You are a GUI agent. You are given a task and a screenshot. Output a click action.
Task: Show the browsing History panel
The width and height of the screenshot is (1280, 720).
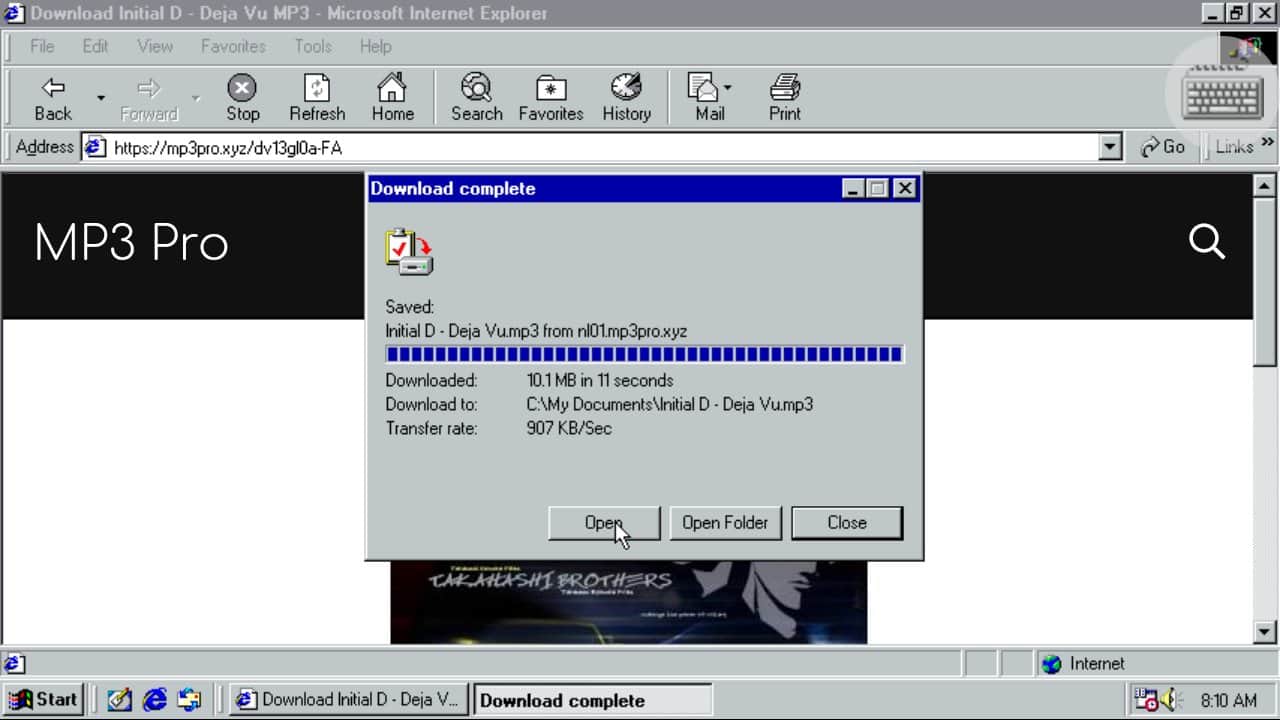point(626,98)
